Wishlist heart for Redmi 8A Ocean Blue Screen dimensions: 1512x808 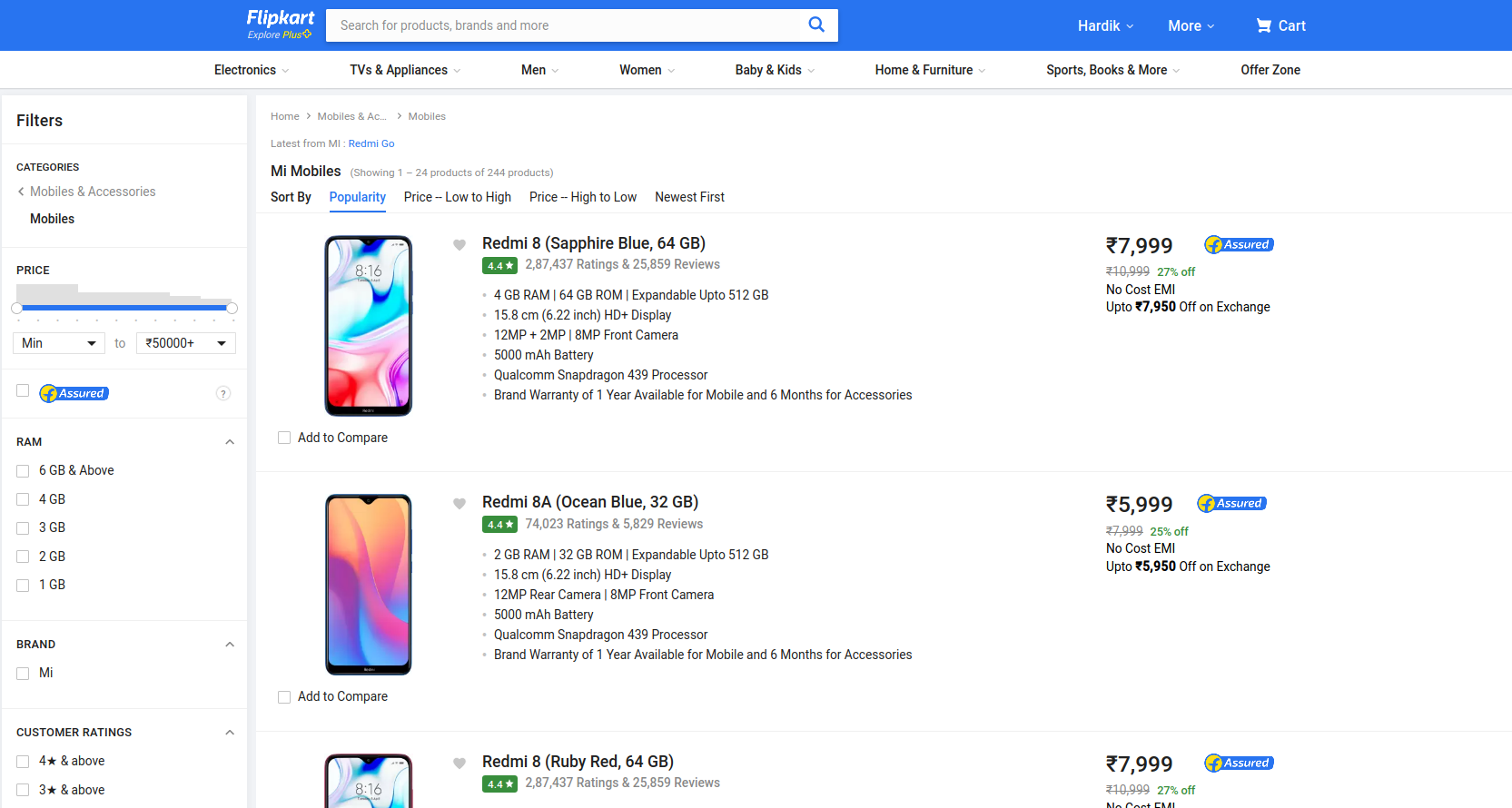click(460, 504)
